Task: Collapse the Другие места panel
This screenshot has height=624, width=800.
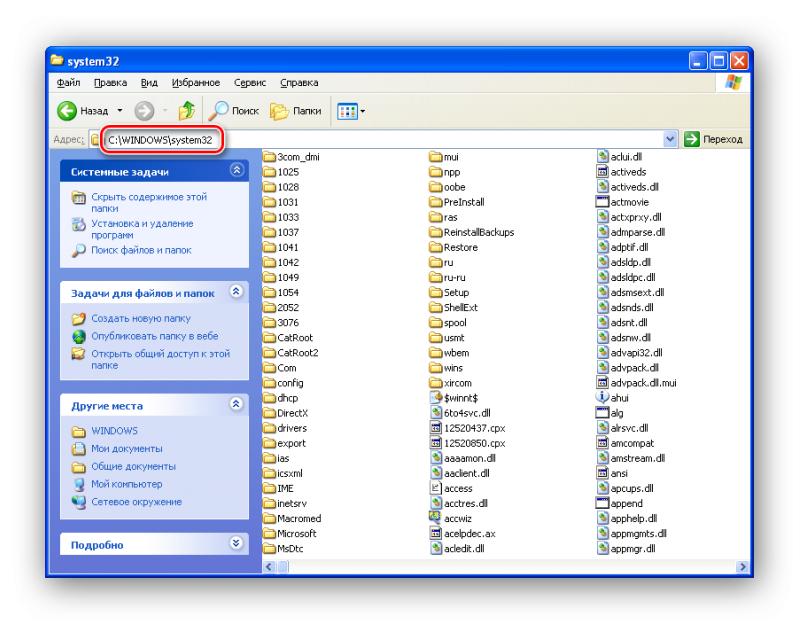Action: [236, 404]
